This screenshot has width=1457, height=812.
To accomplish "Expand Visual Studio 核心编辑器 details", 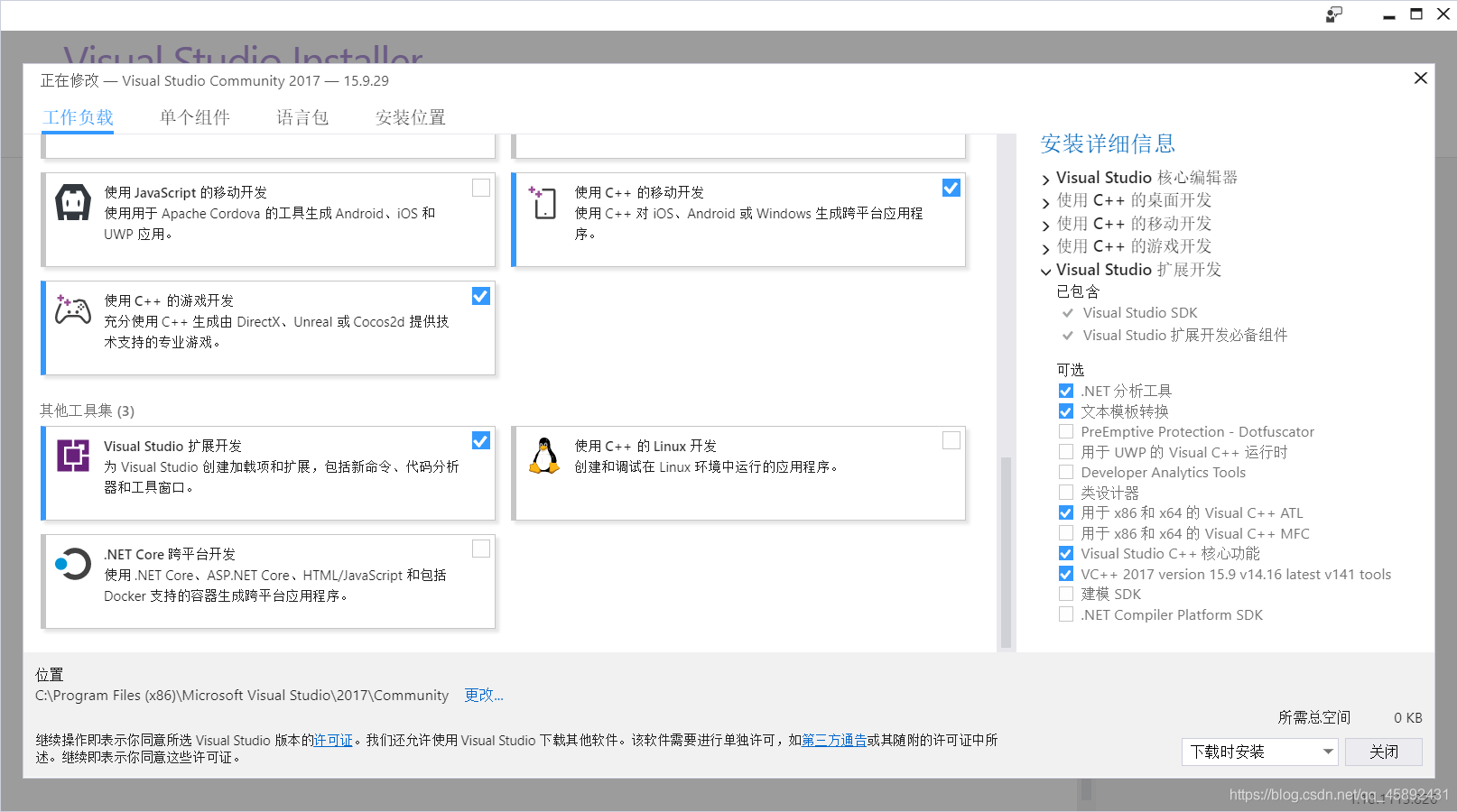I will (x=1046, y=180).
